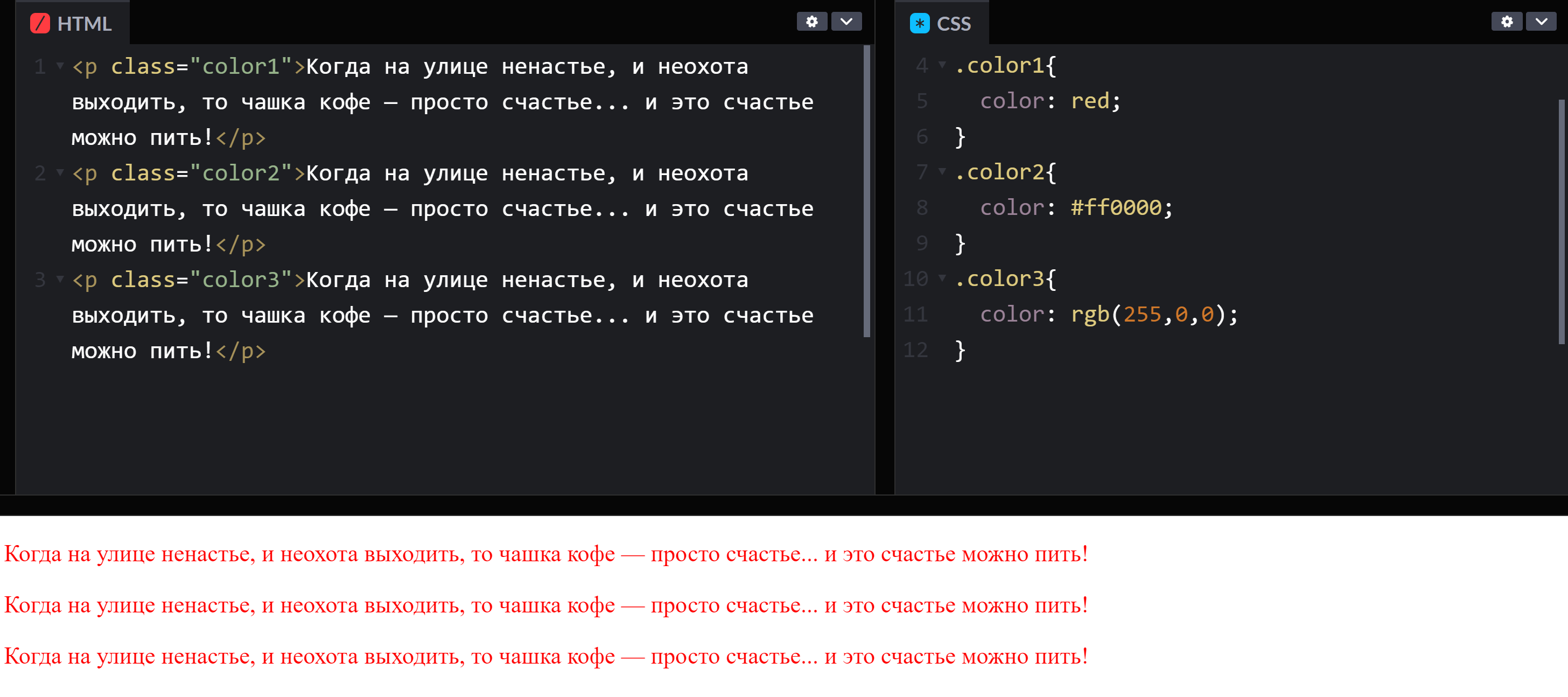The width and height of the screenshot is (1568, 697).
Task: Click CSS line number 10
Action: coord(915,279)
